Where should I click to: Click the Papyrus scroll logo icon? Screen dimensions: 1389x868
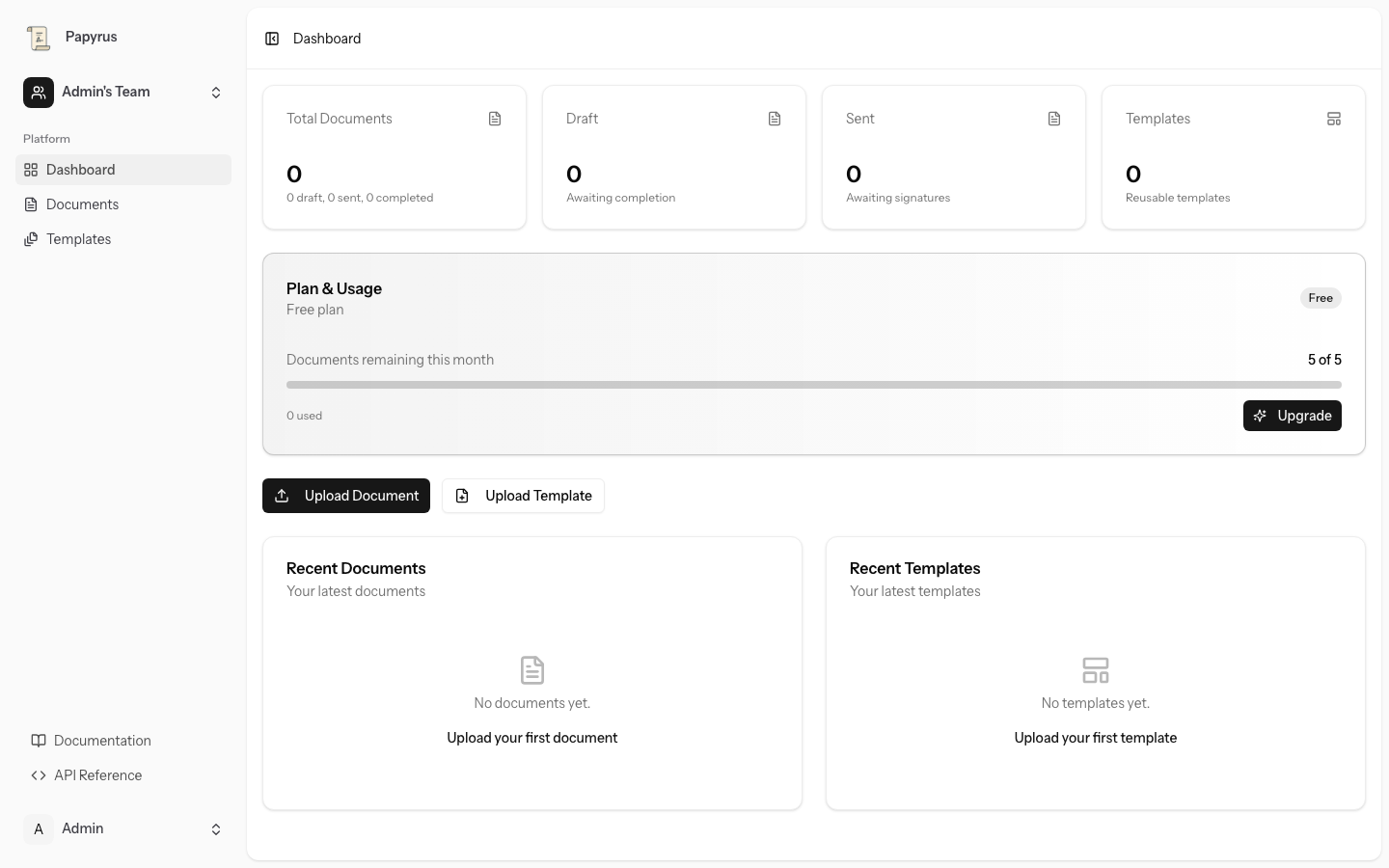(39, 37)
